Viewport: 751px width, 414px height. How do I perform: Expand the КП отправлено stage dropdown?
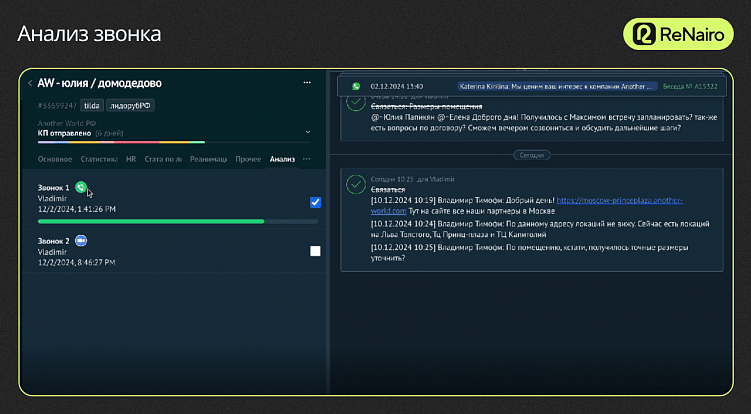click(x=308, y=132)
